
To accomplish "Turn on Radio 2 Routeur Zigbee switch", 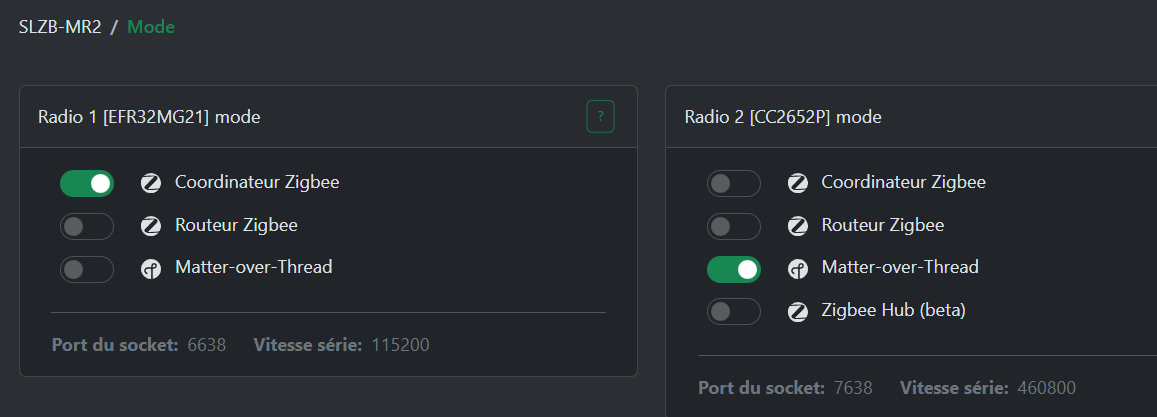I will pyautogui.click(x=734, y=227).
